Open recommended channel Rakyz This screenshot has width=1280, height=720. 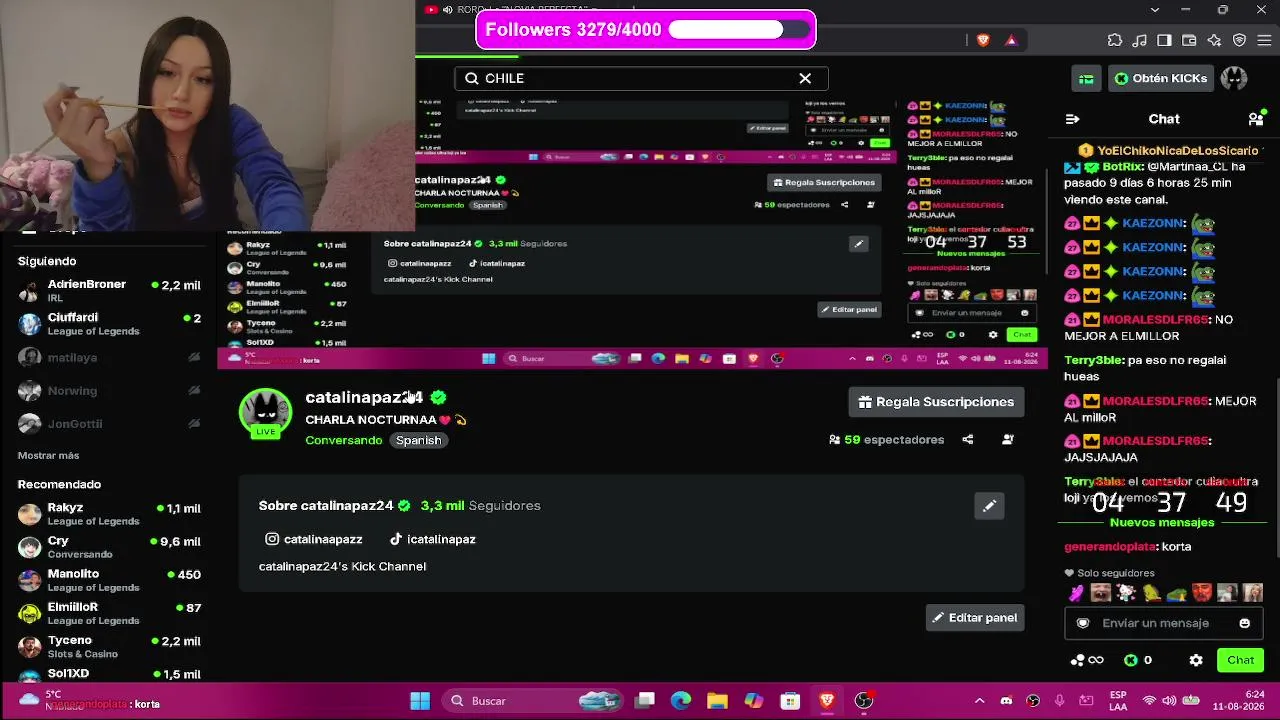click(109, 514)
